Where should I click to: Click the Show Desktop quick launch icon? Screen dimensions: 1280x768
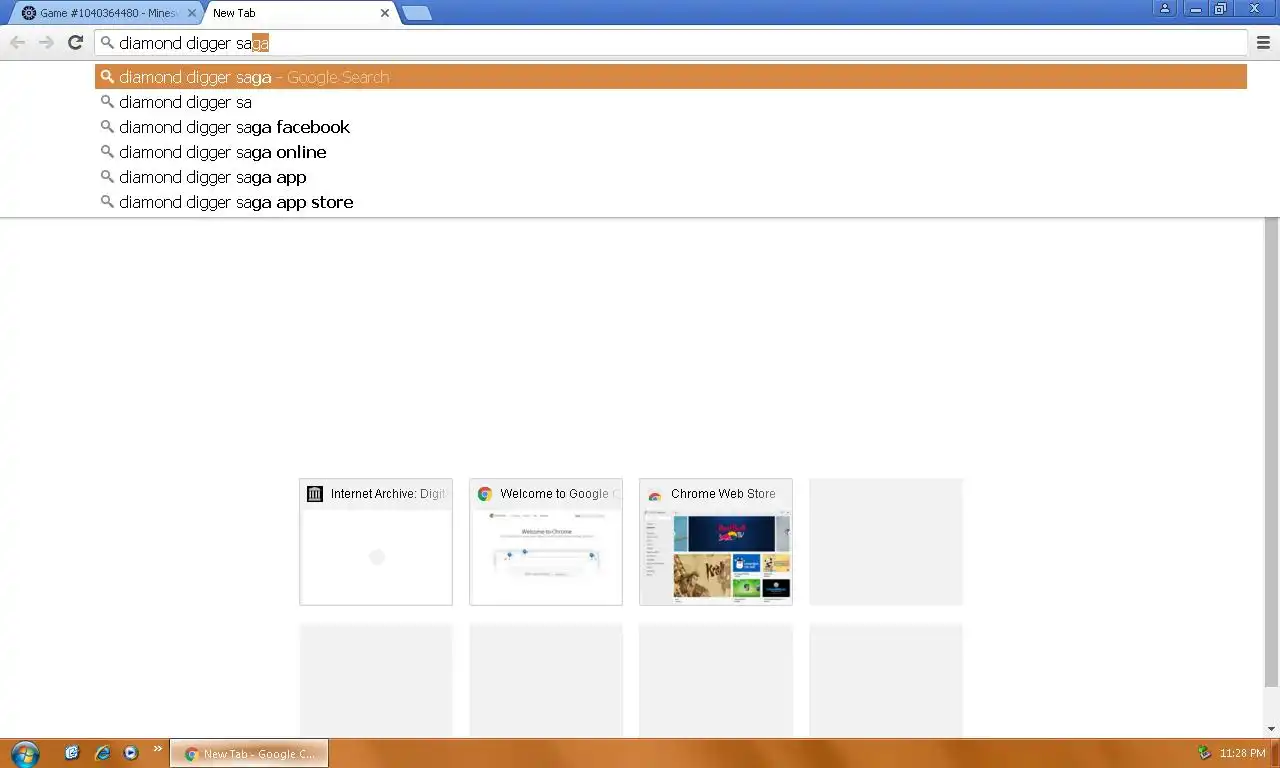(x=72, y=753)
